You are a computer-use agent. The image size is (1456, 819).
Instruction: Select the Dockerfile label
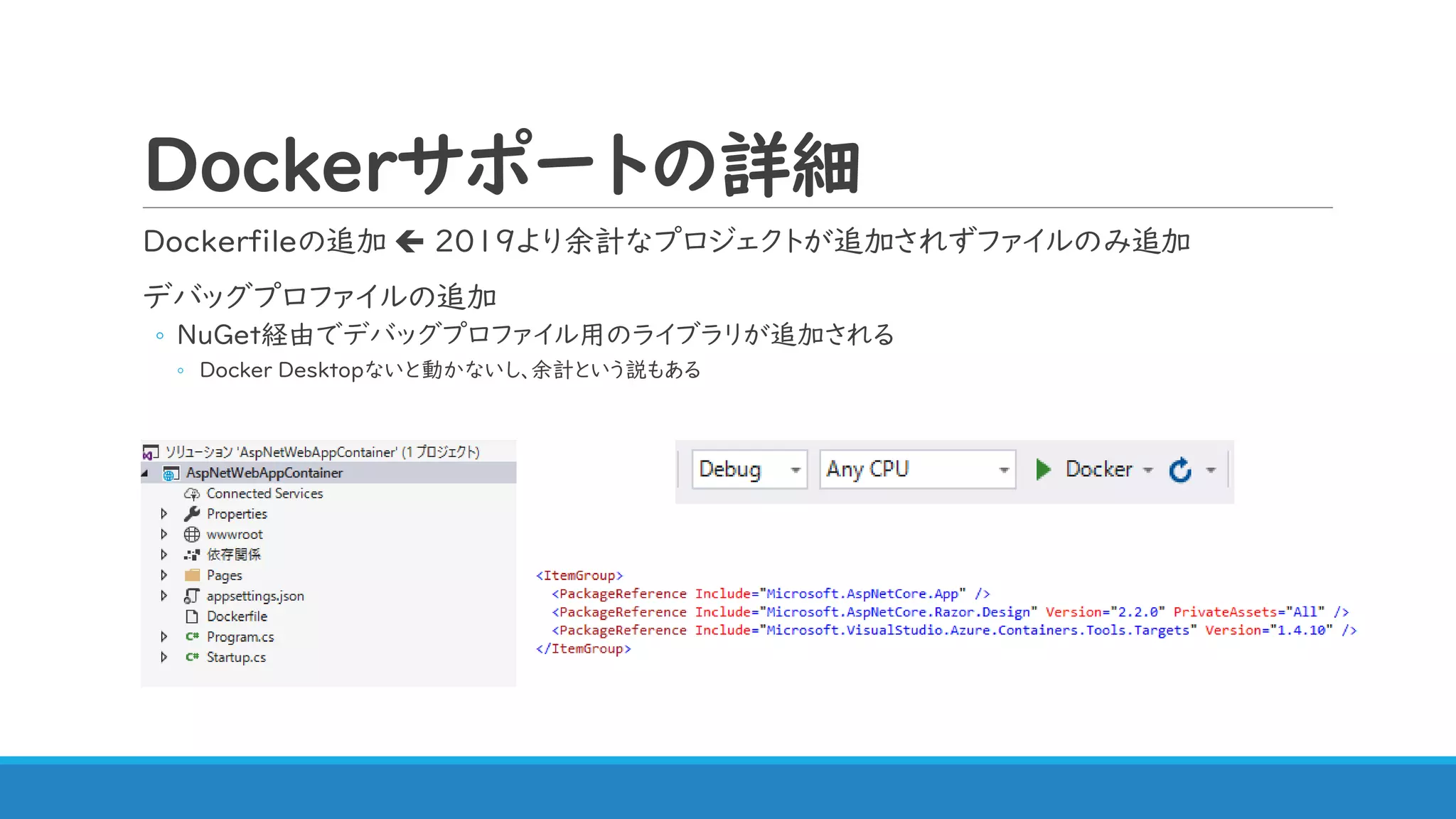tap(237, 616)
